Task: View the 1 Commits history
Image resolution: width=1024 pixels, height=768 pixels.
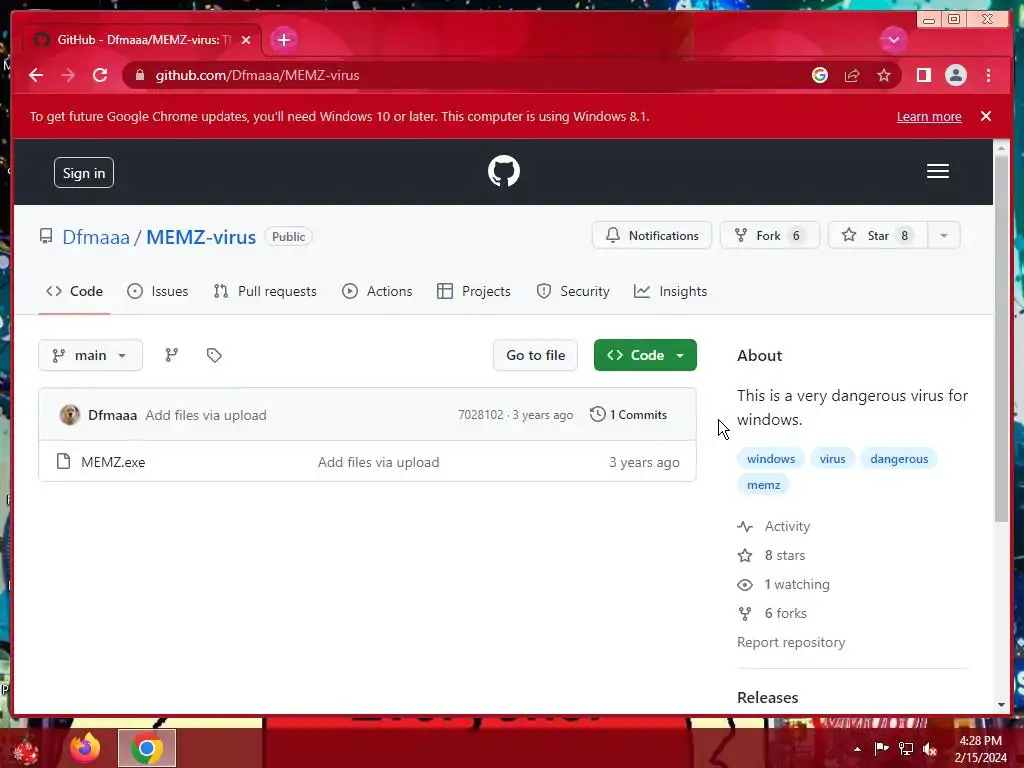Action: (628, 415)
